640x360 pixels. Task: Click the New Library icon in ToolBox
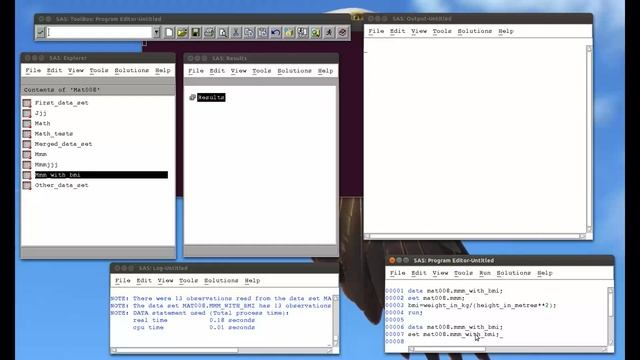(x=289, y=32)
